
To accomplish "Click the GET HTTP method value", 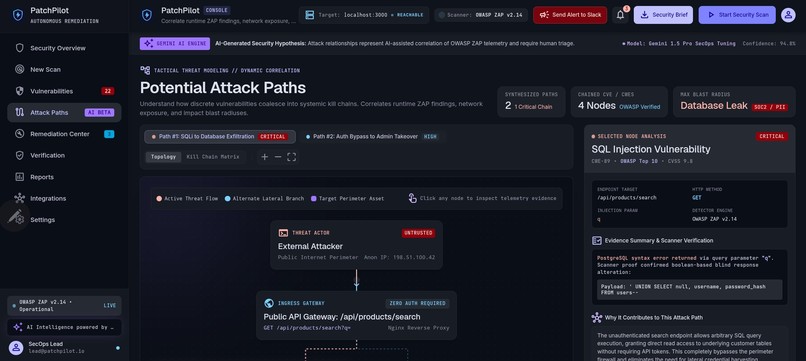I will pos(697,197).
